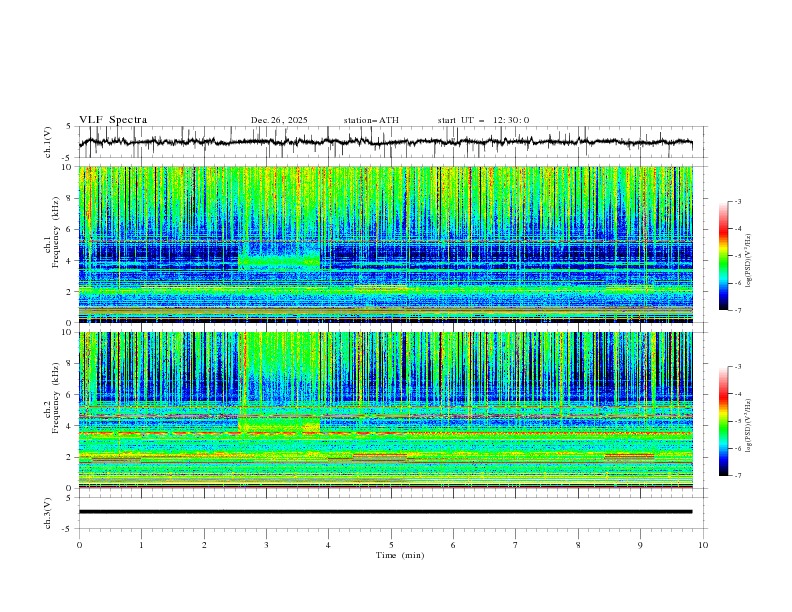Viewport: 792px width, 612px height.
Task: Click the yellow-green 4 kHz burst in ch.2 spectrogram
Action: (x=279, y=425)
